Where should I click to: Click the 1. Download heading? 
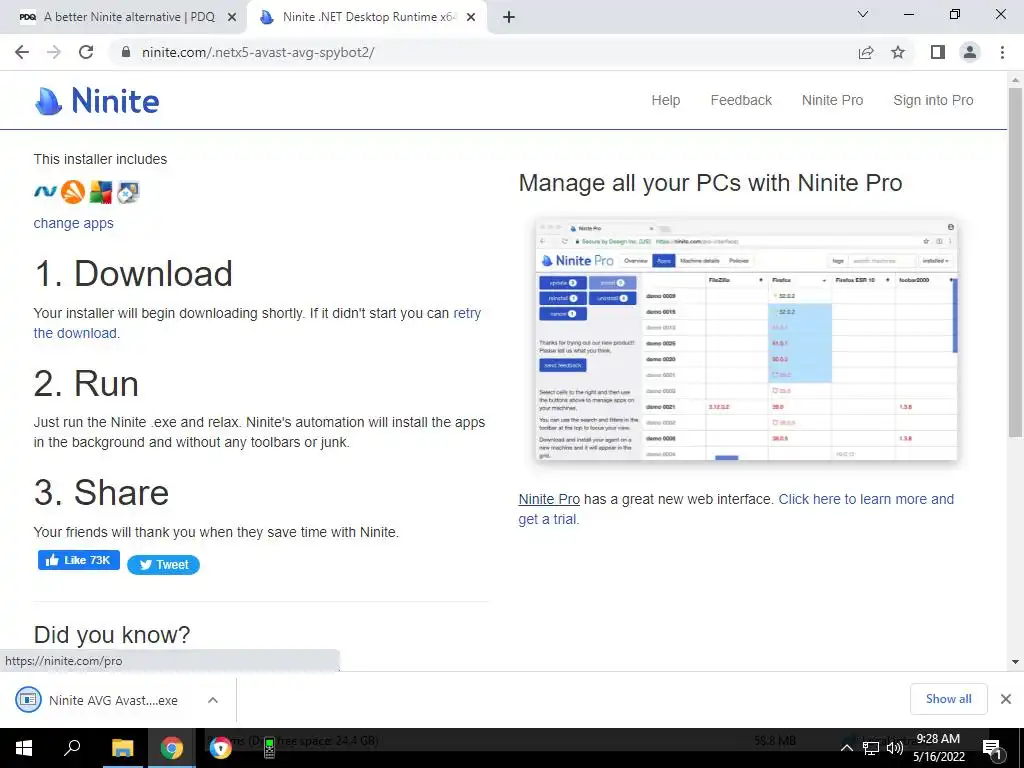pyautogui.click(x=133, y=273)
